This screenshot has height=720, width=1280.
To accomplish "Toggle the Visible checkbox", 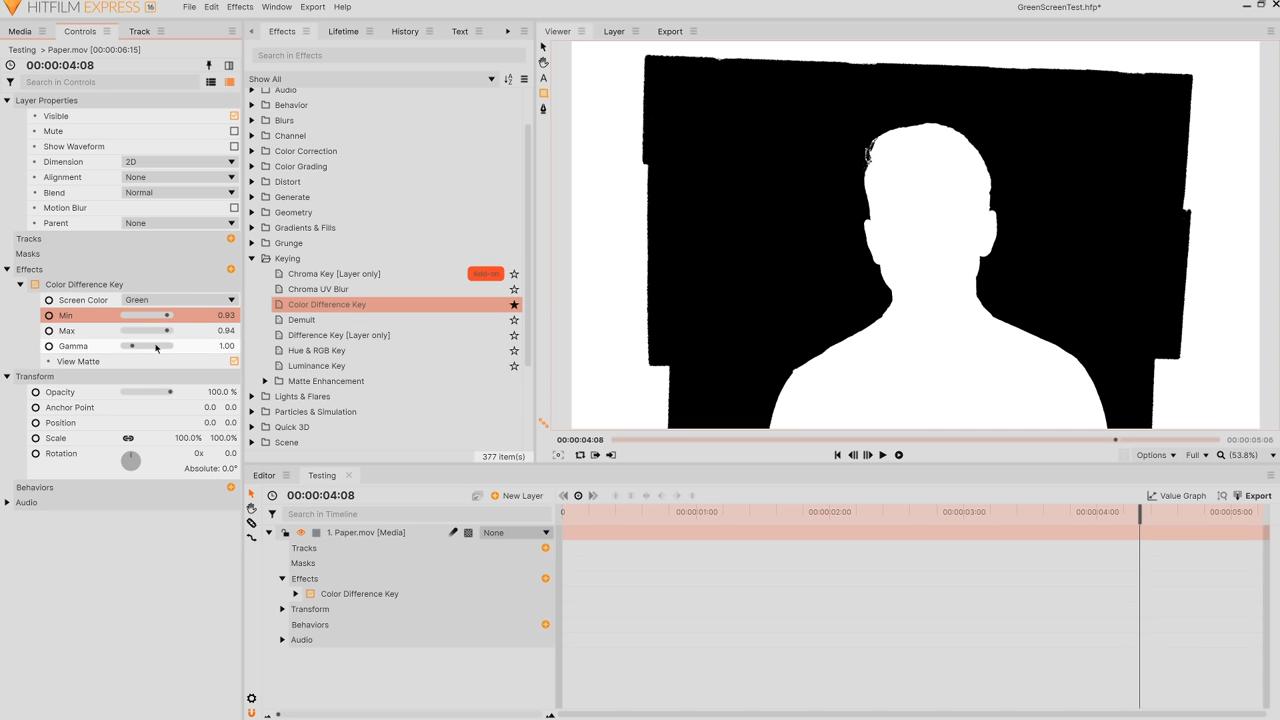I will click(234, 116).
